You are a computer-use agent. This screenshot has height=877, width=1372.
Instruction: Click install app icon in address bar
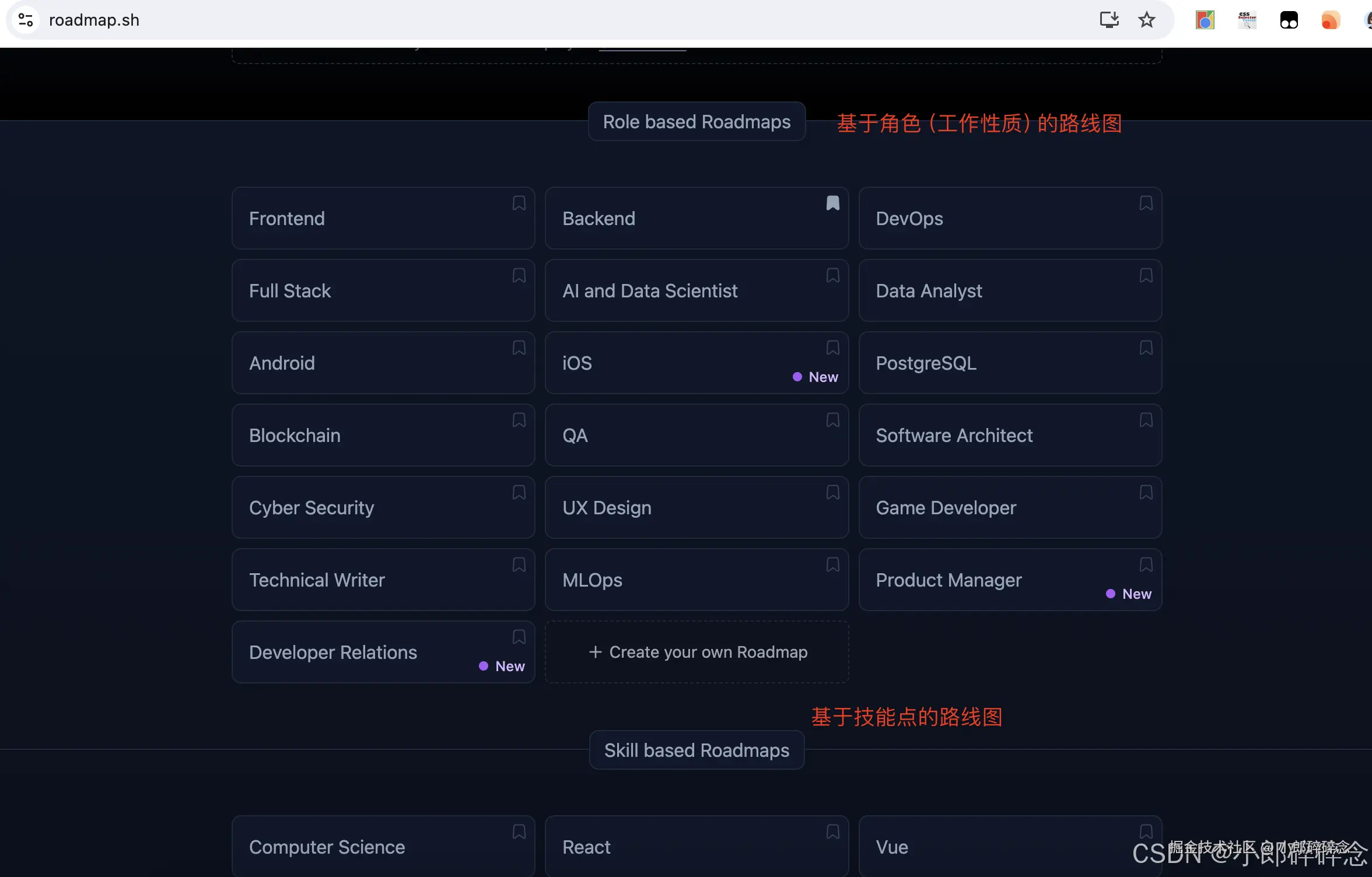1109,20
